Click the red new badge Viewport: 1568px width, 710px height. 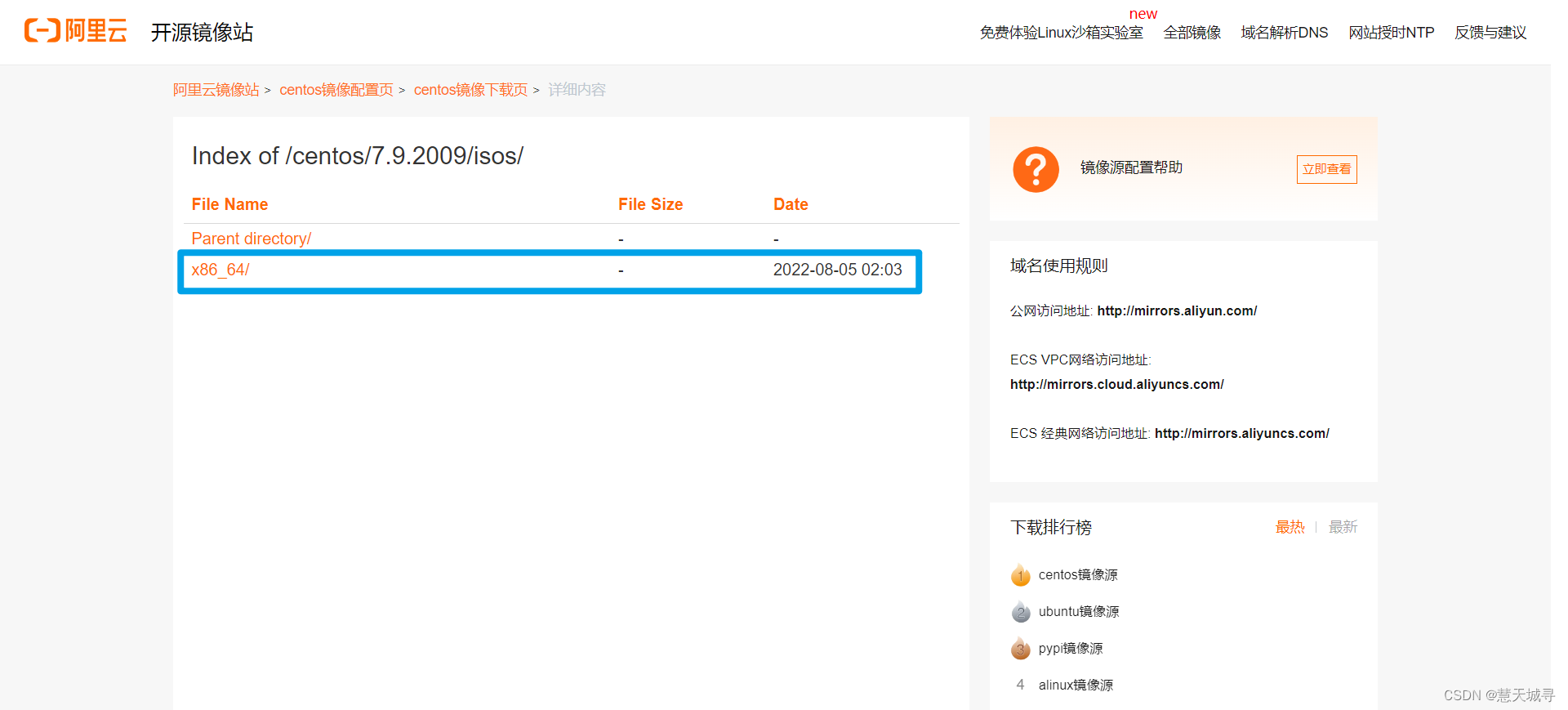(x=1143, y=14)
